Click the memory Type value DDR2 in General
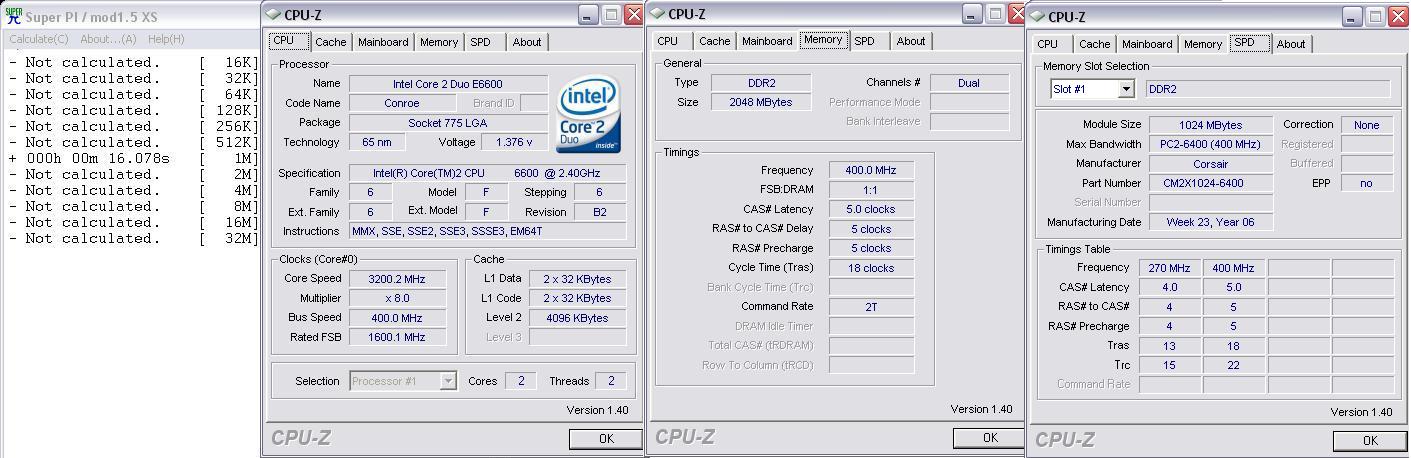The width and height of the screenshot is (1411, 458). click(761, 83)
